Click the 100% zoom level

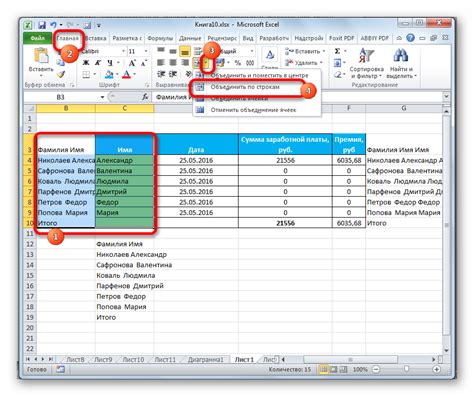pyautogui.click(x=360, y=369)
